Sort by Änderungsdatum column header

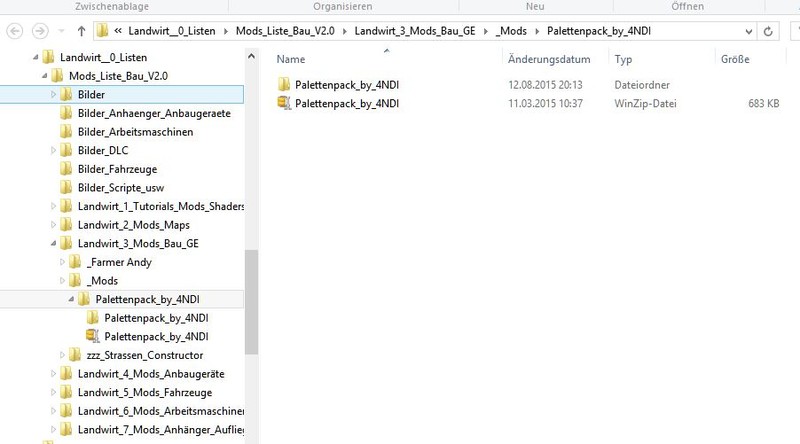click(550, 60)
